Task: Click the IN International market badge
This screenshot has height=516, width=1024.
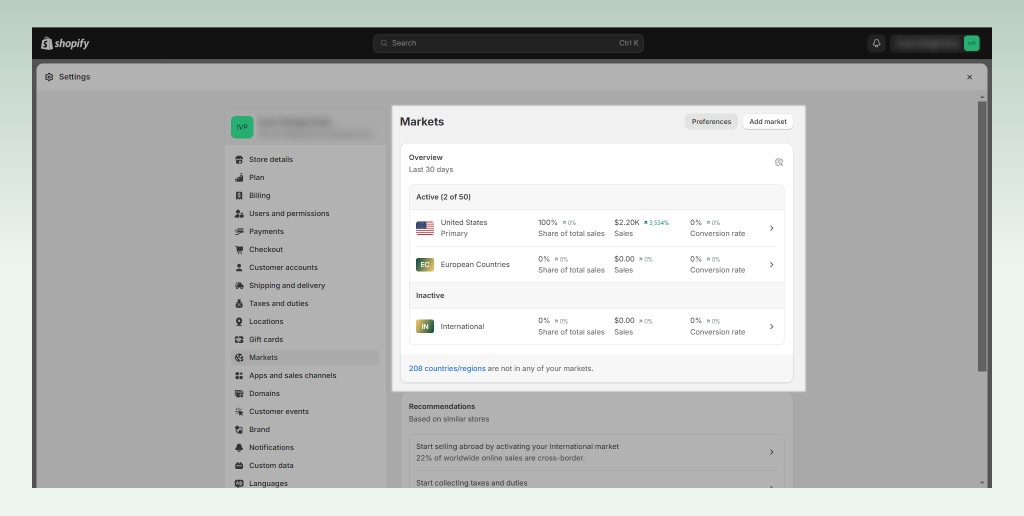Action: (424, 326)
